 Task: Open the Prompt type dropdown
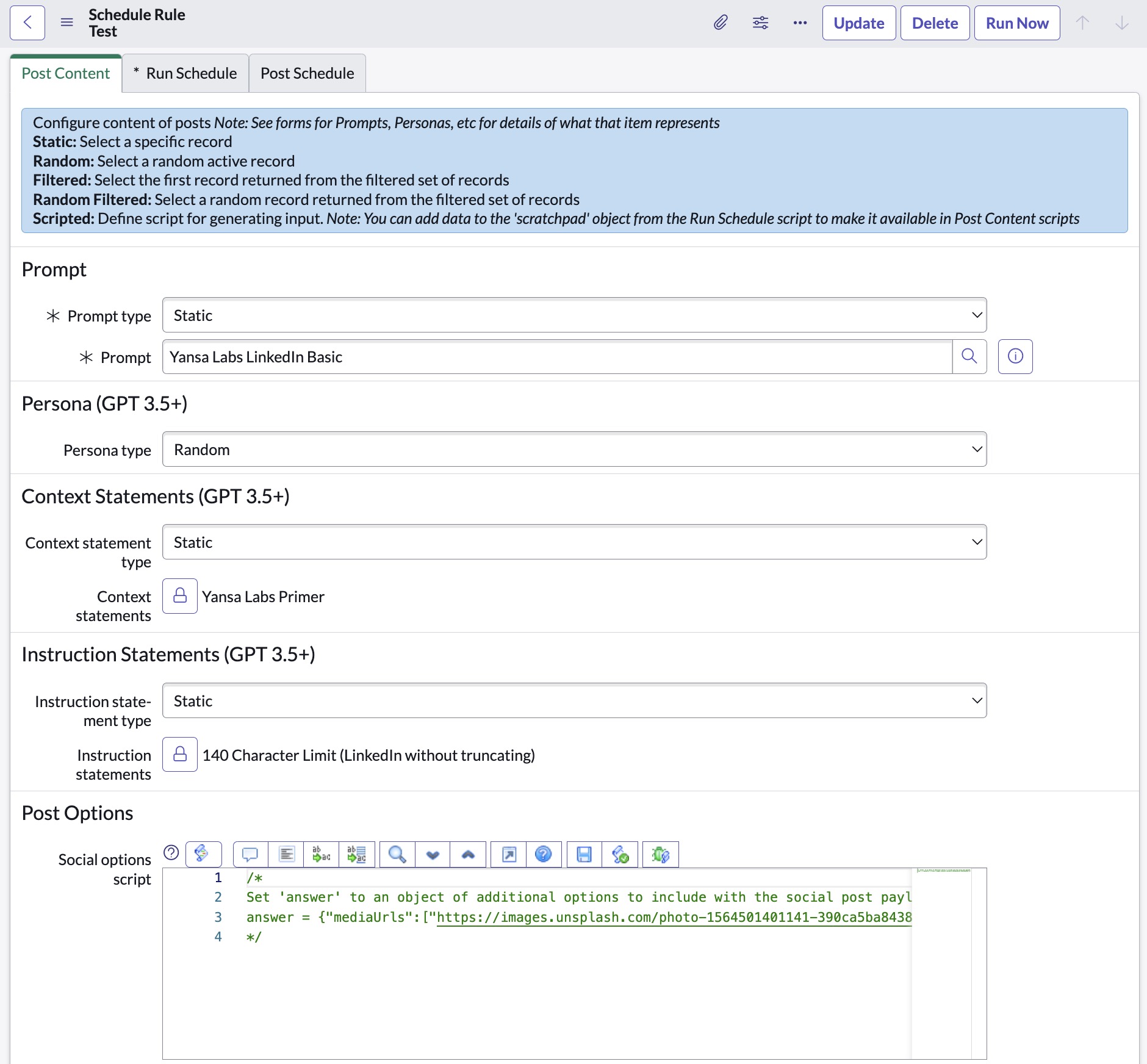tap(574, 315)
